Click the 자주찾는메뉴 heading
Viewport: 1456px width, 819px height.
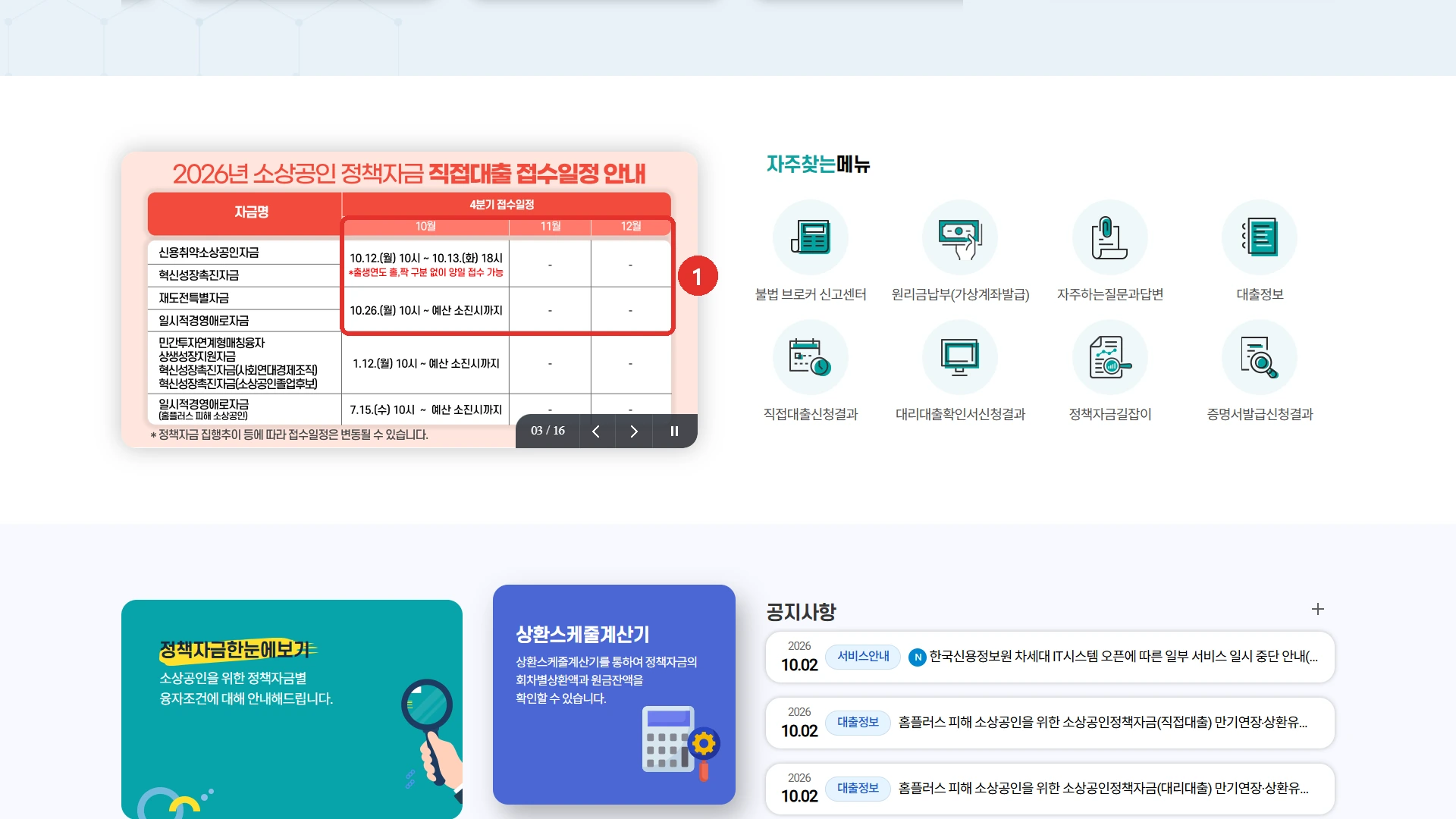coord(818,164)
